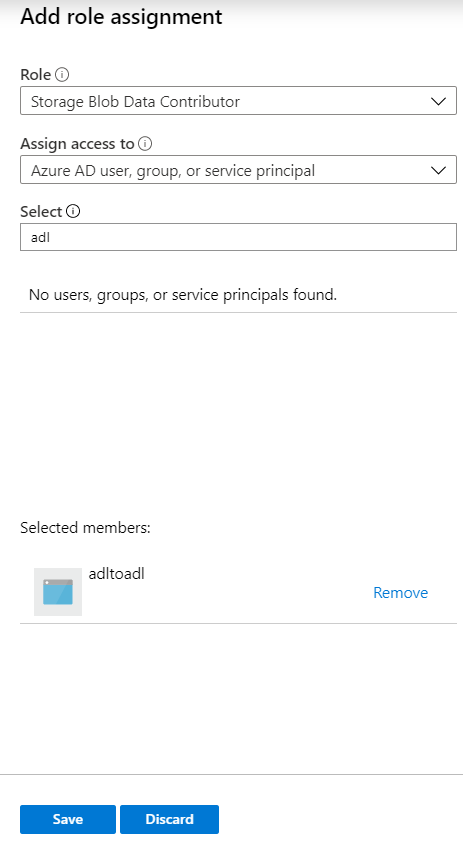
Task: Click the No users, groups, or service principals found message
Action: pyautogui.click(x=183, y=294)
